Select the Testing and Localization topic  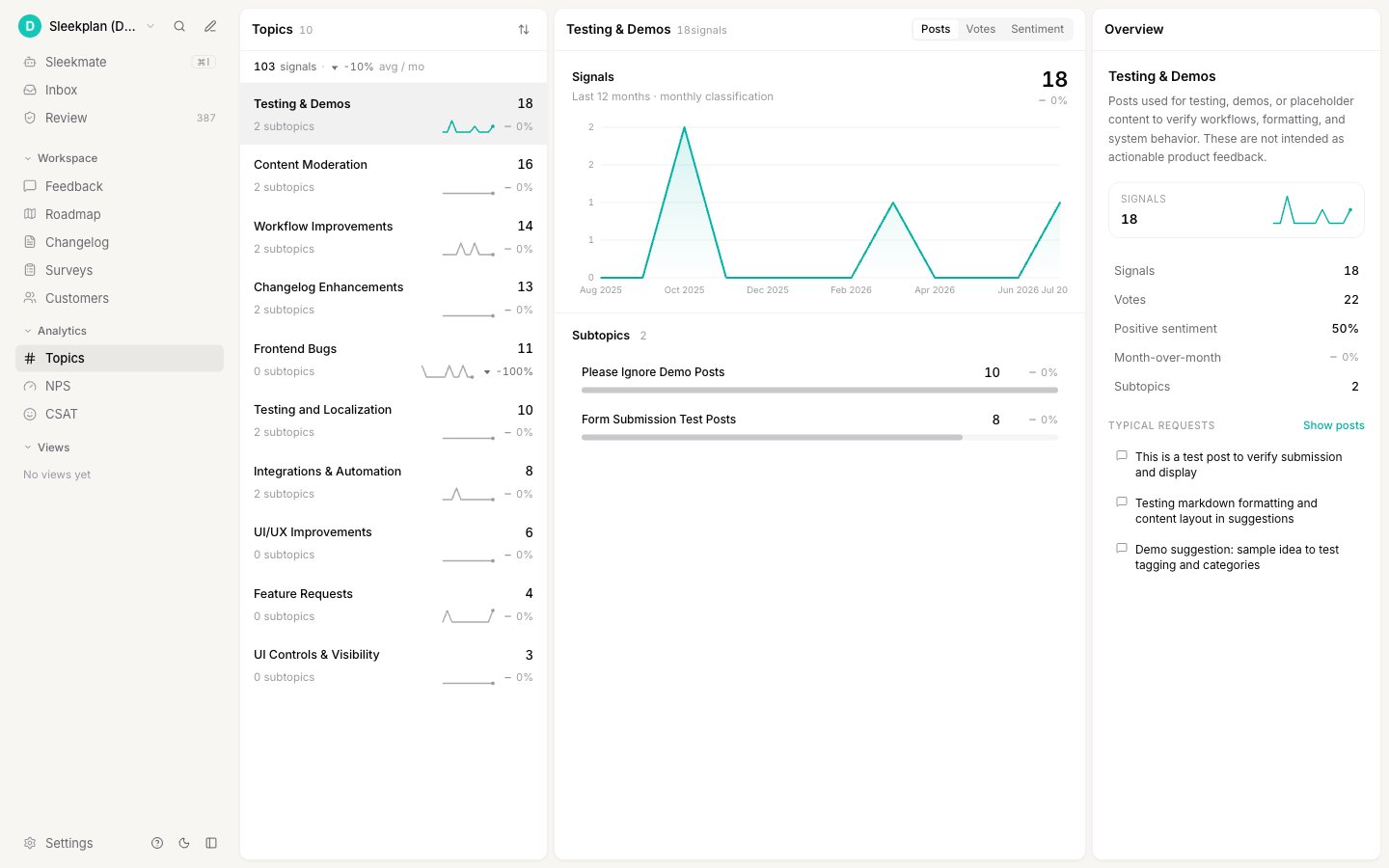click(394, 420)
